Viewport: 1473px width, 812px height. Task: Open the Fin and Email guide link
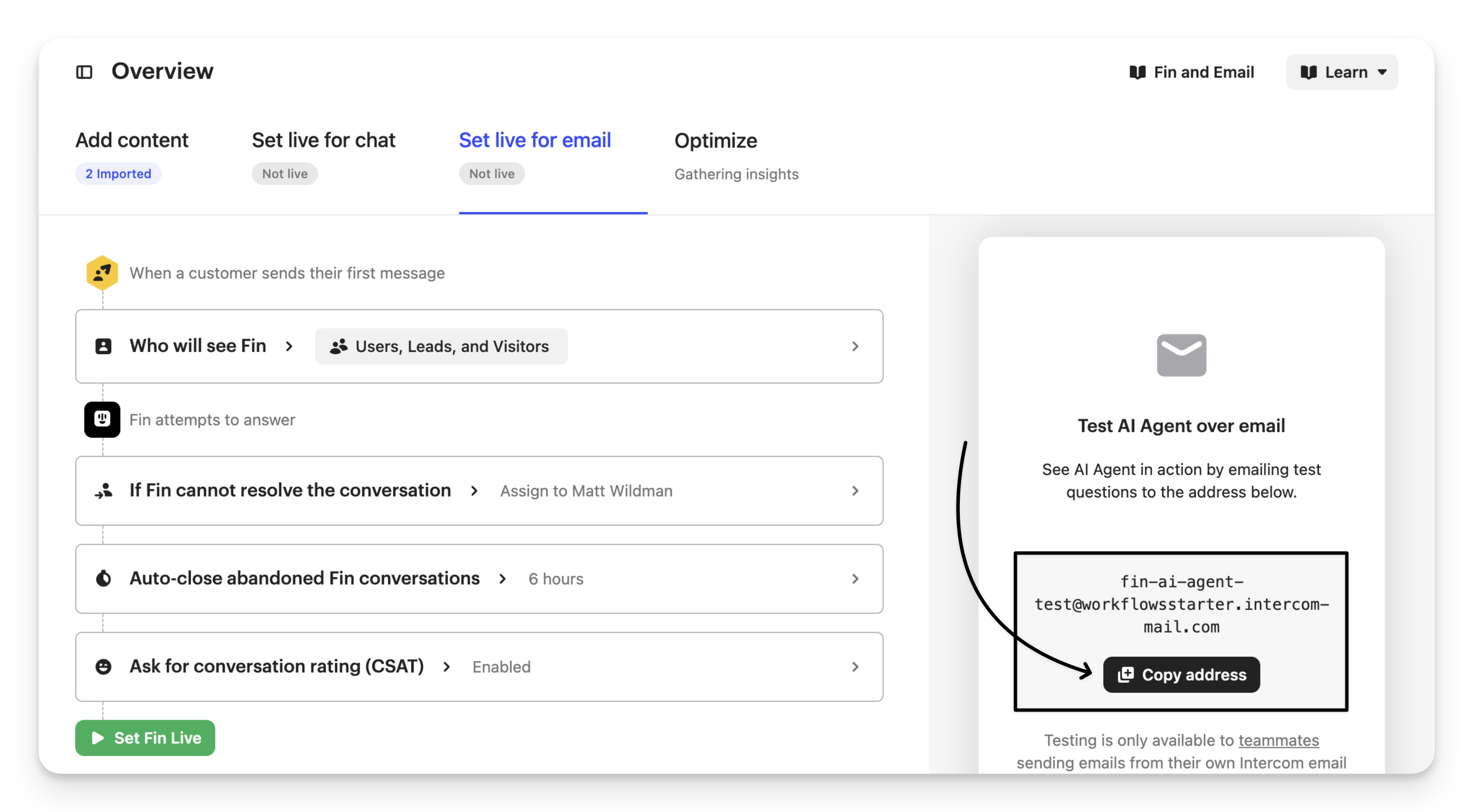coord(1192,73)
